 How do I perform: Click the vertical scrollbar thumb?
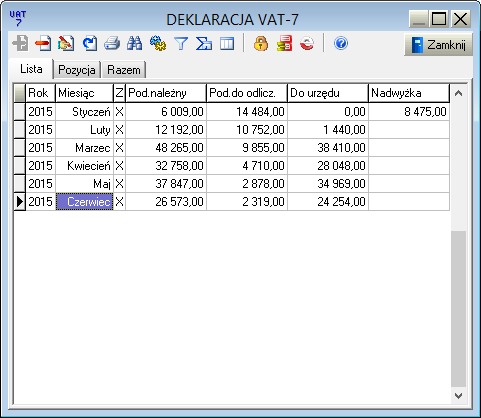458,309
